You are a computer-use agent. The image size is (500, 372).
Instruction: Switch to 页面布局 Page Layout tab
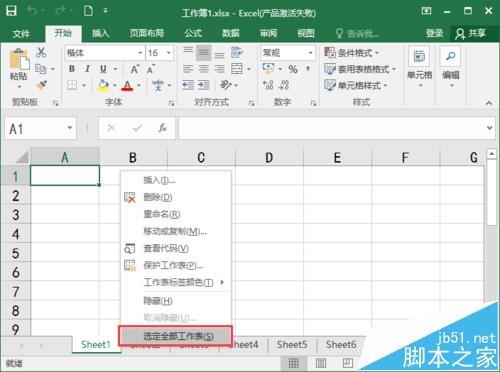(x=147, y=33)
